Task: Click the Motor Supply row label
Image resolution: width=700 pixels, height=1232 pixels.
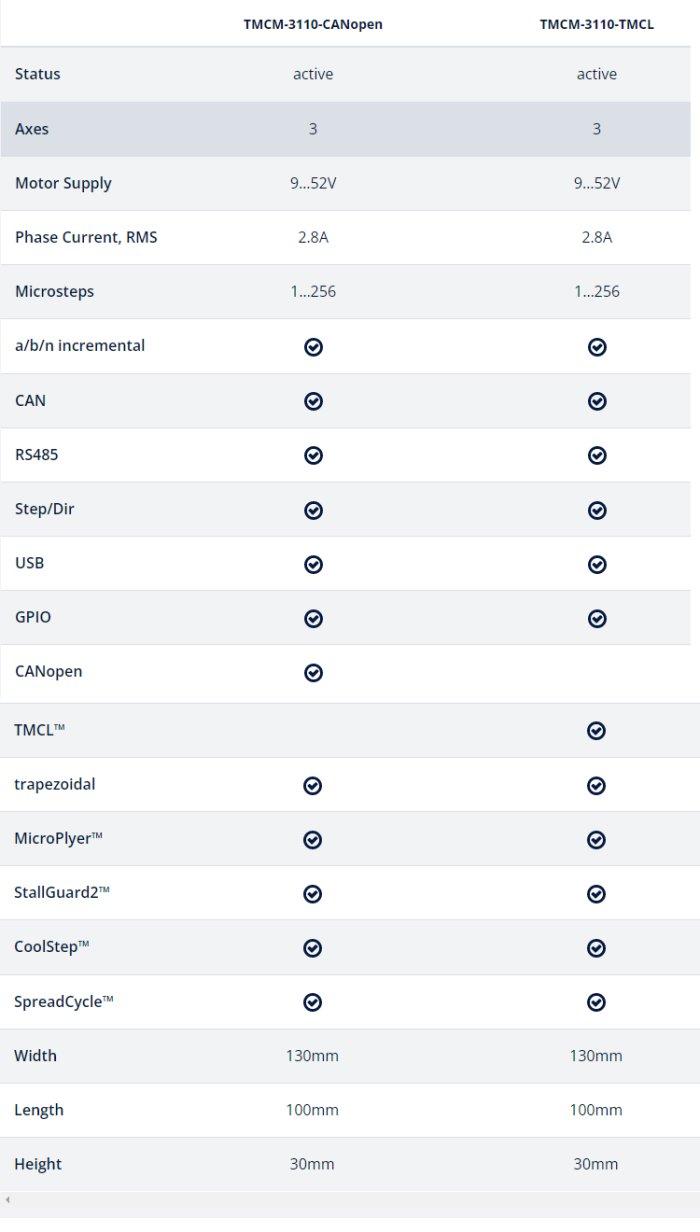Action: pyautogui.click(x=63, y=183)
